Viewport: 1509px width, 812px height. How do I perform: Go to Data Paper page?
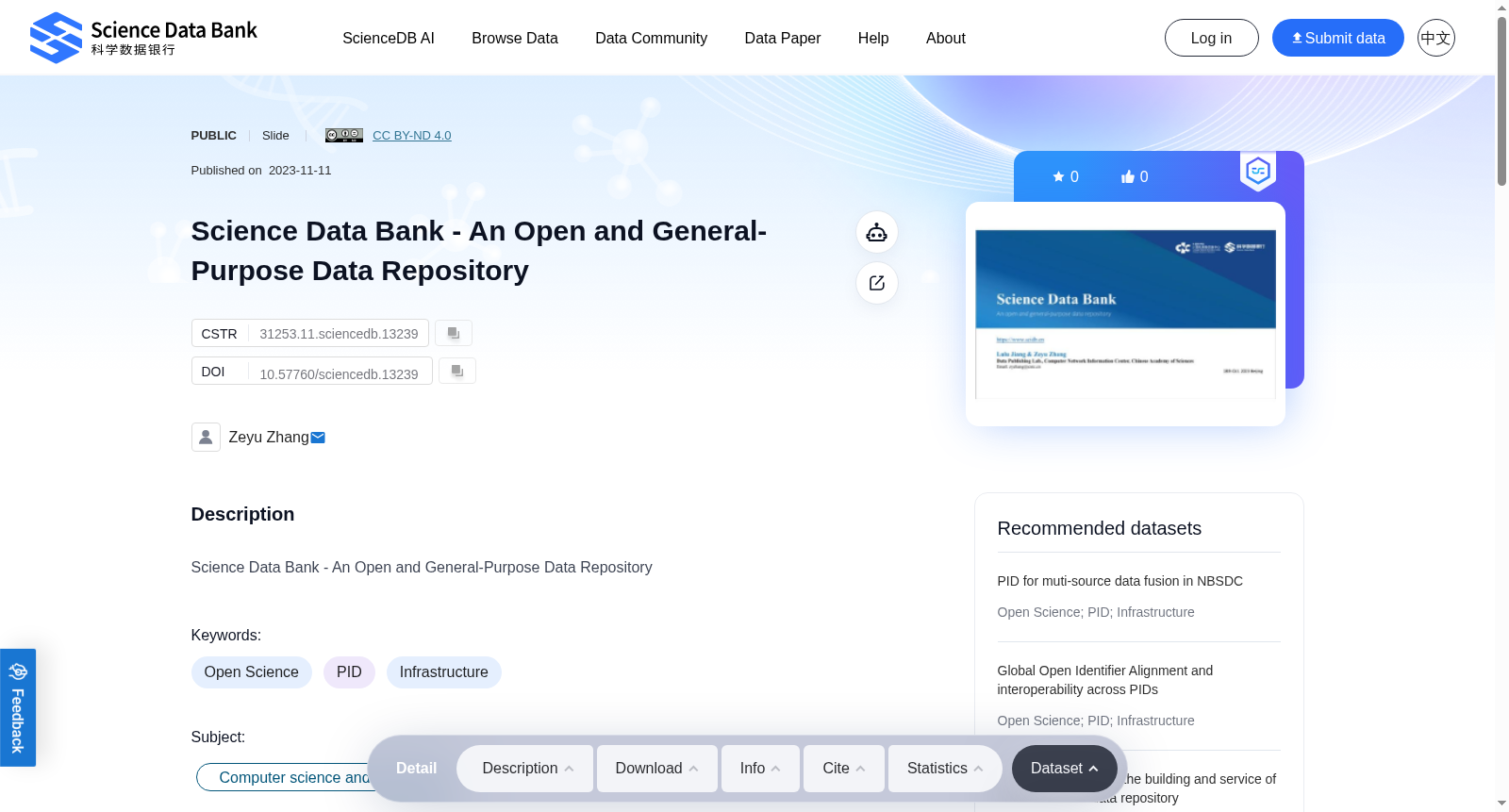pos(783,39)
